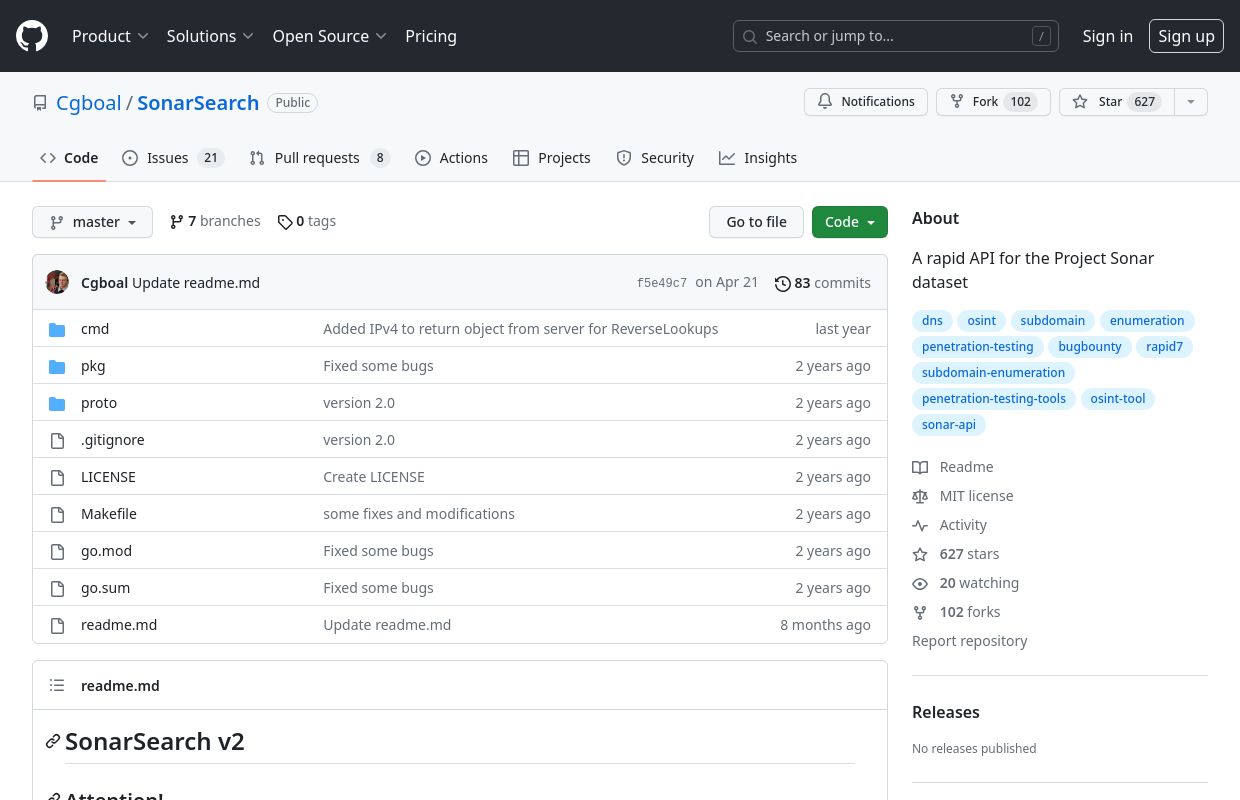The height and width of the screenshot is (800, 1240).
Task: Click the pulse icon beside Activity
Action: tap(920, 525)
